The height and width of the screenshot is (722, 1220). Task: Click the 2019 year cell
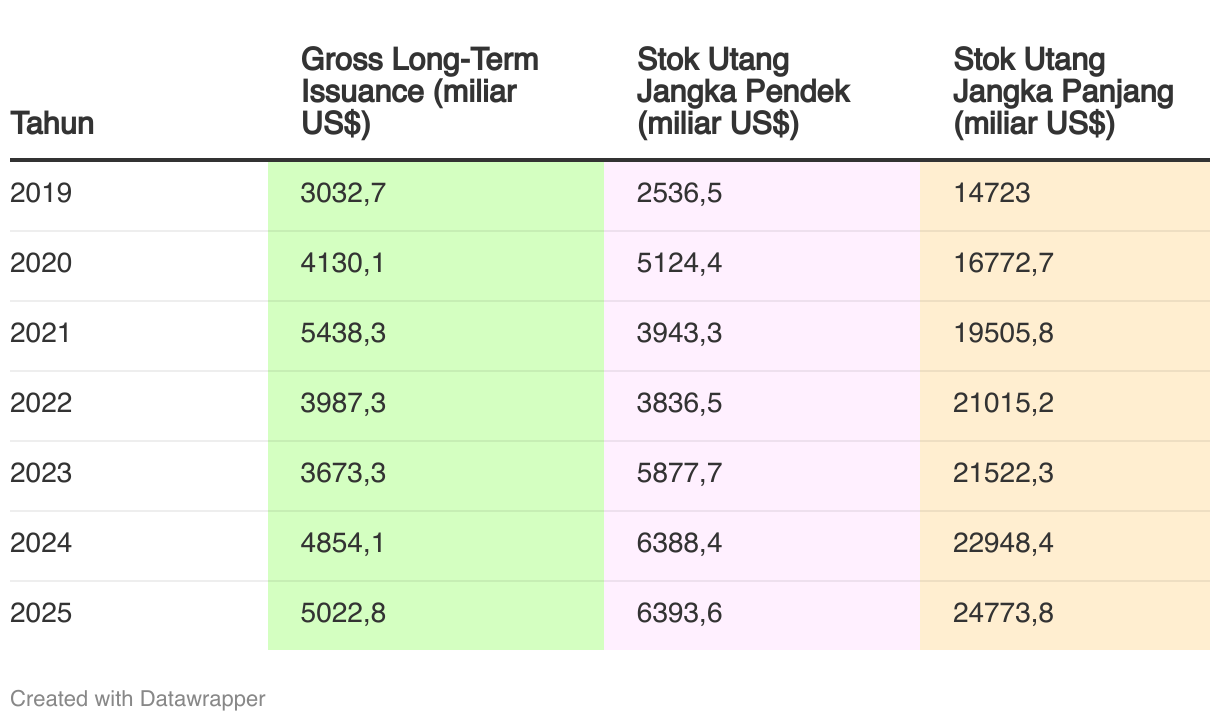pos(41,193)
